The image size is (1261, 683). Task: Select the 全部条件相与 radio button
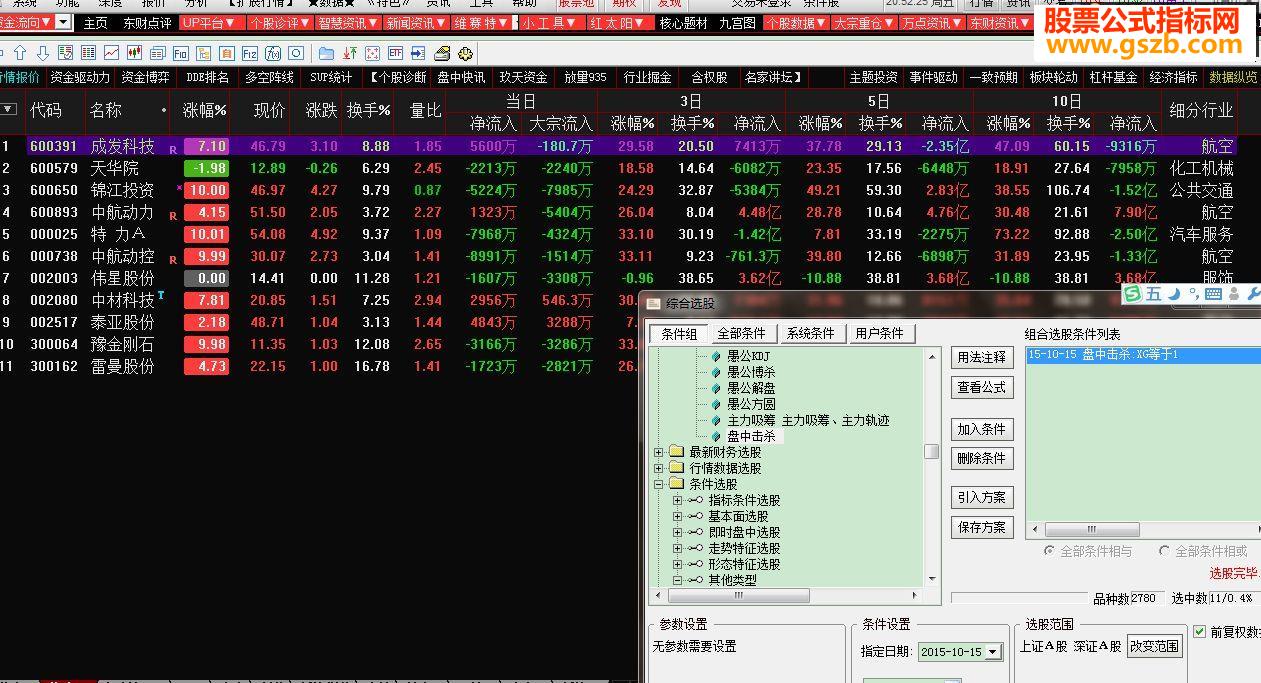(1049, 551)
